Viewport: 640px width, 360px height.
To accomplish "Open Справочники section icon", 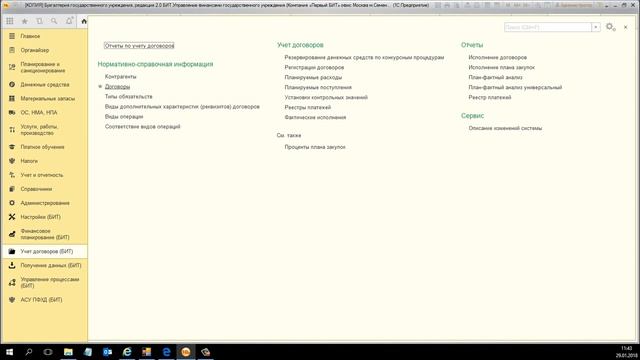I will pos(12,189).
